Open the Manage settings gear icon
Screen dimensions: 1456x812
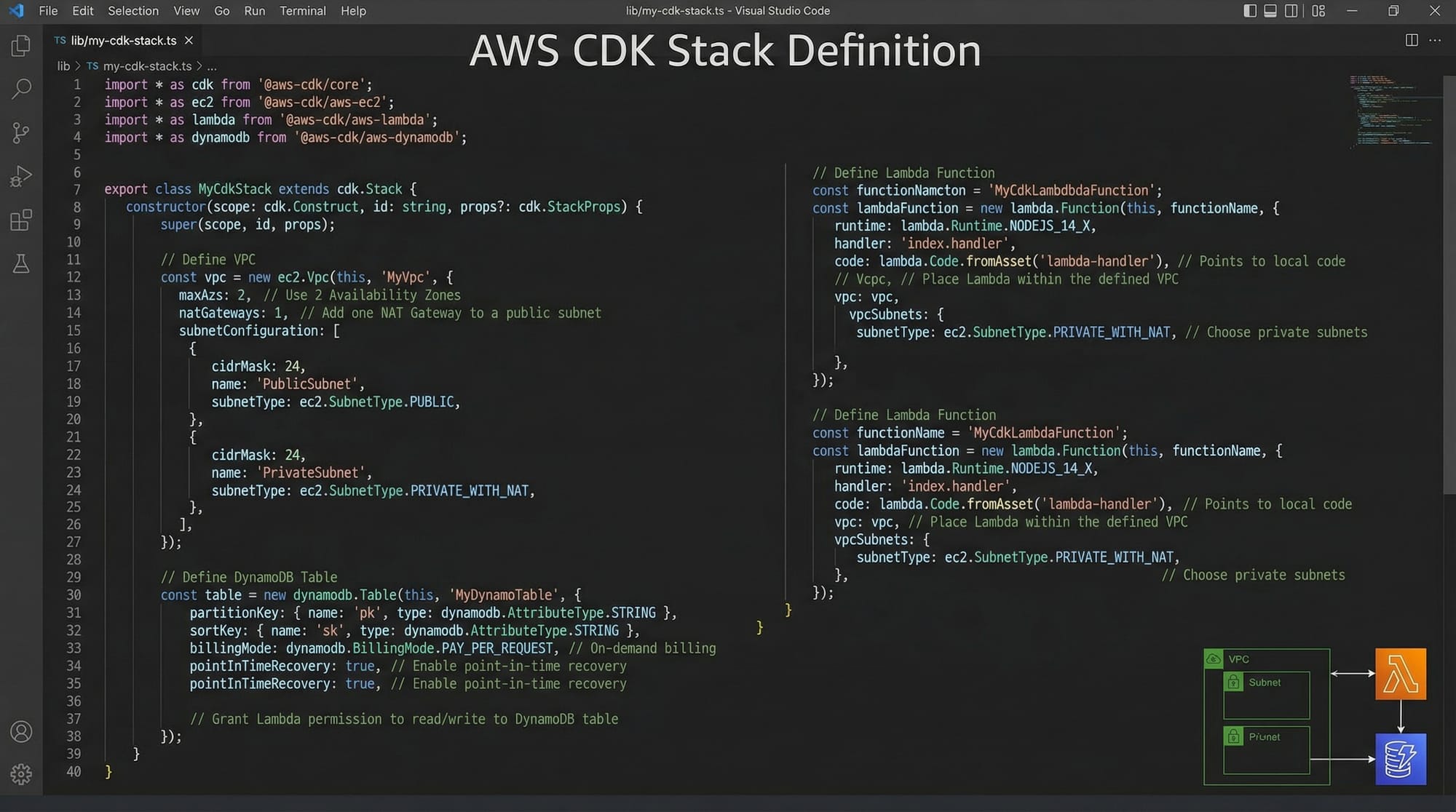pyautogui.click(x=21, y=774)
